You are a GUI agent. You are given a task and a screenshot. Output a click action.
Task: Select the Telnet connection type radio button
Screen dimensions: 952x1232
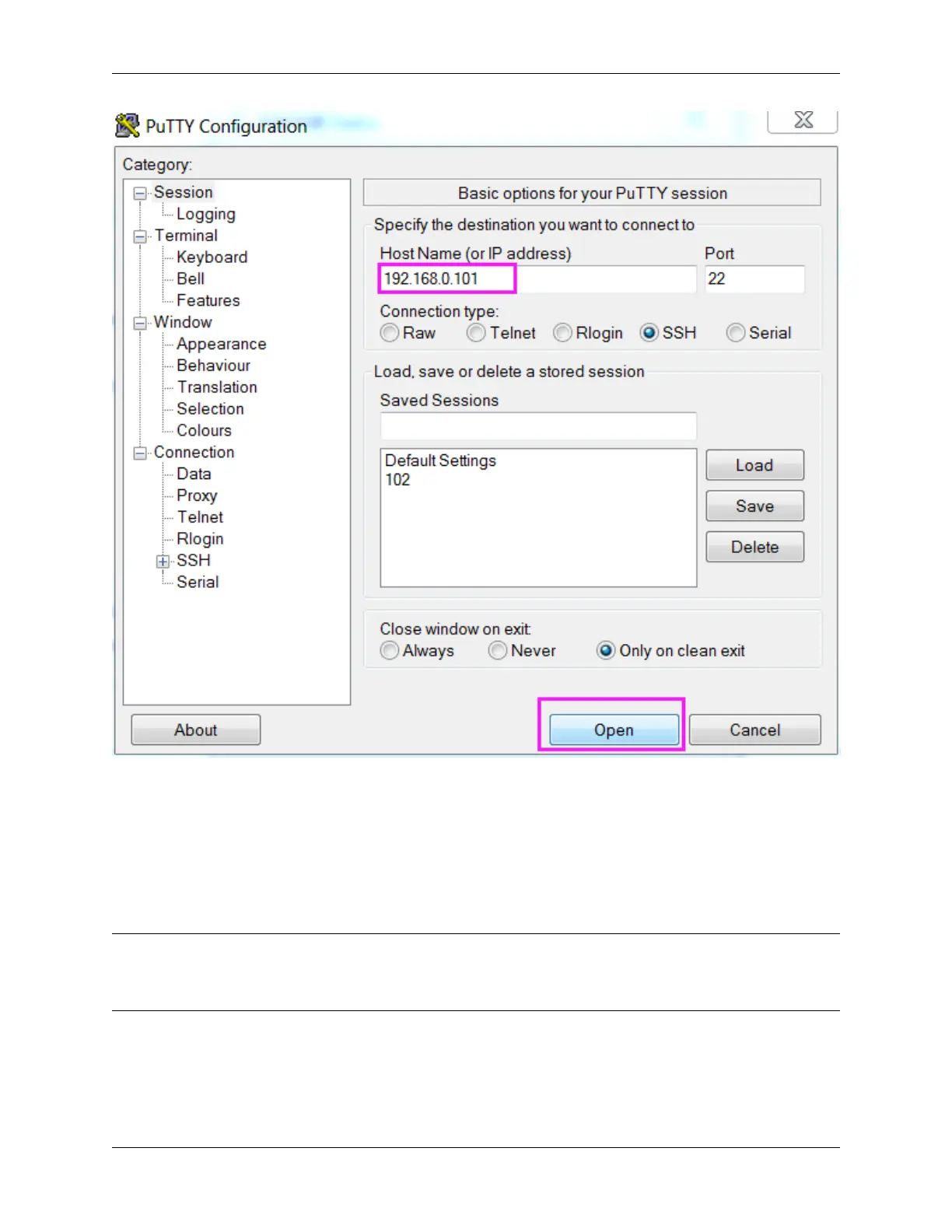tap(476, 333)
